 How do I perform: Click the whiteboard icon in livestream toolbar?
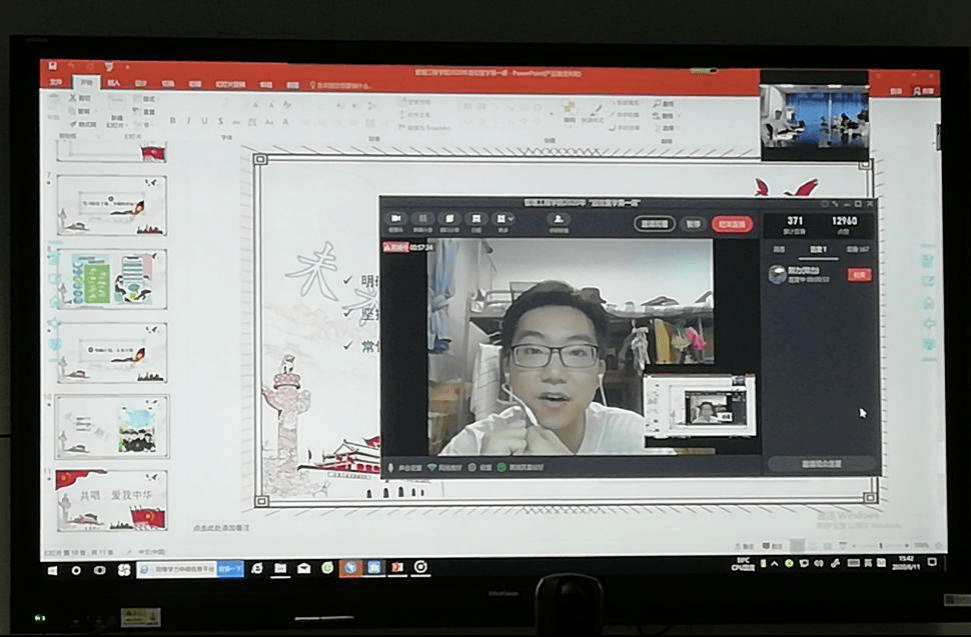[x=476, y=220]
